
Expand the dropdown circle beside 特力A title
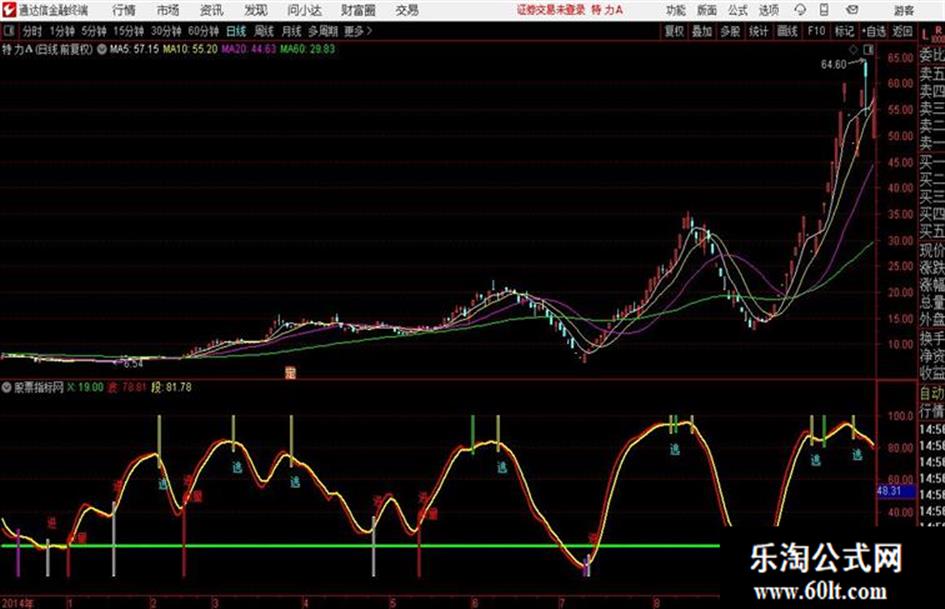click(102, 49)
